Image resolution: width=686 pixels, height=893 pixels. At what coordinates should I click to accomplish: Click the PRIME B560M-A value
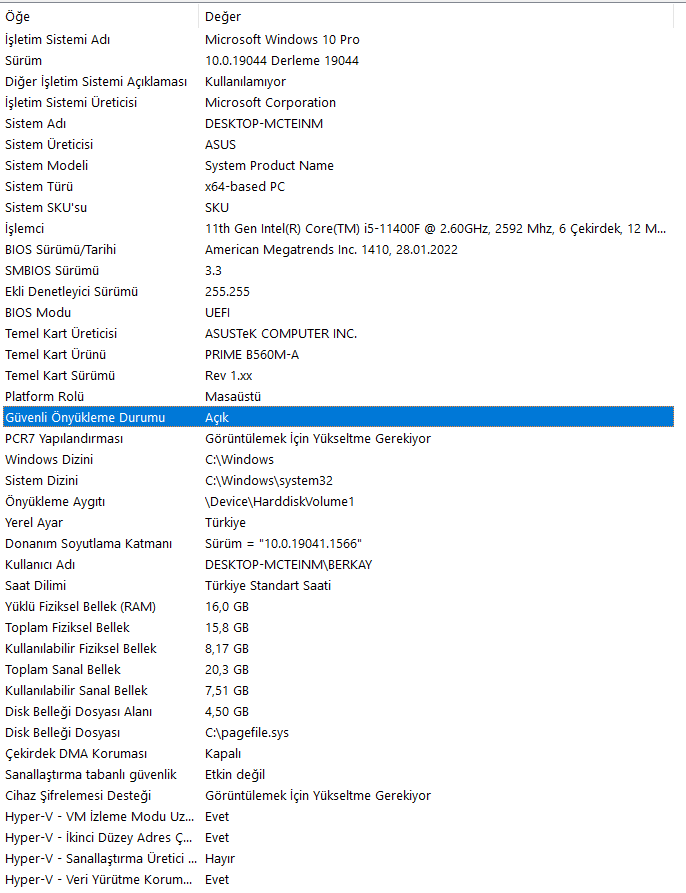(252, 355)
